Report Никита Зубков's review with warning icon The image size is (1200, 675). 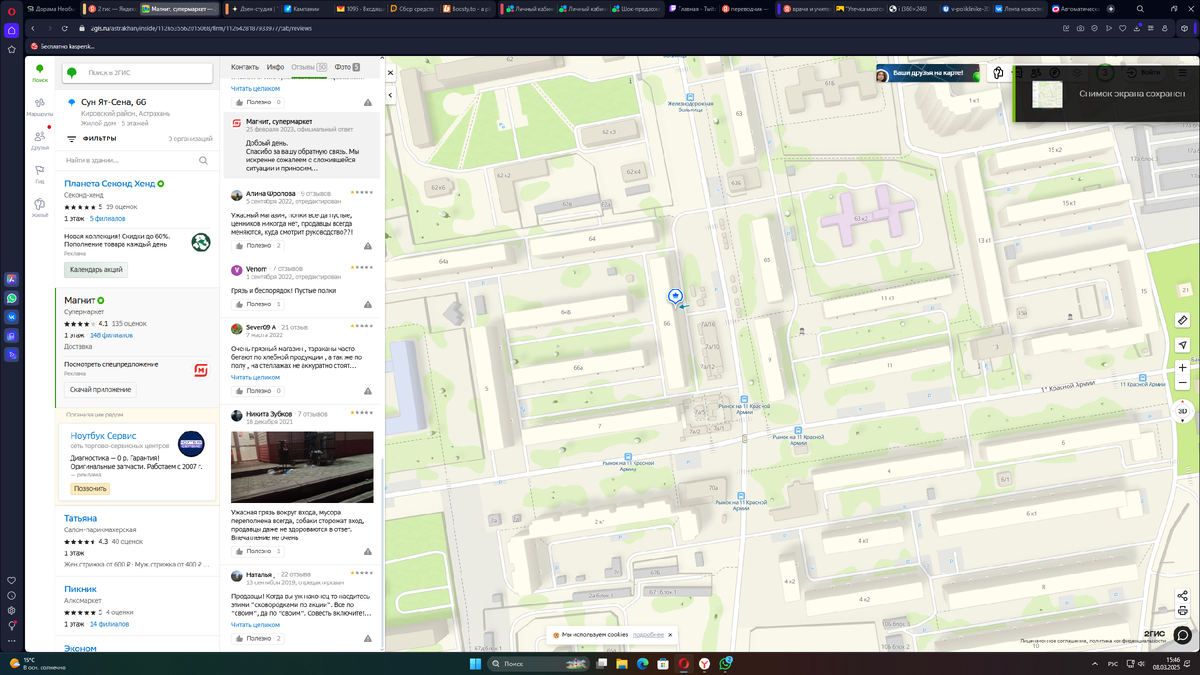(x=368, y=551)
